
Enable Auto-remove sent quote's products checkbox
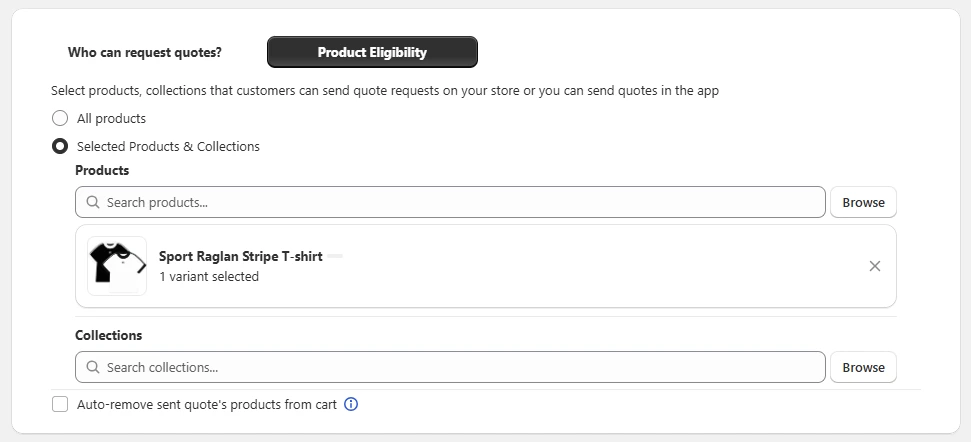tap(60, 405)
